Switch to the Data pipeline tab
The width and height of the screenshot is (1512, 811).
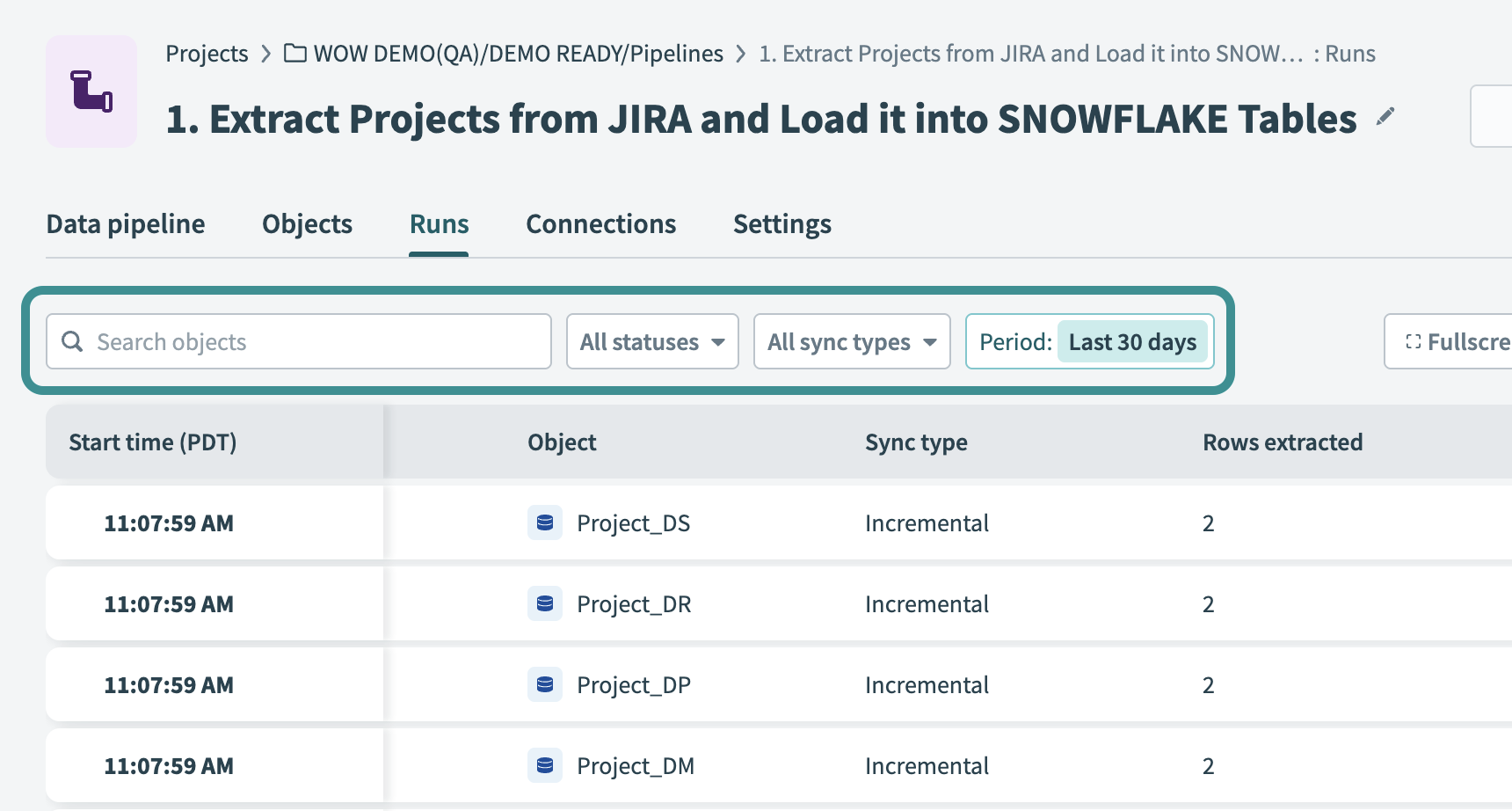click(x=126, y=224)
